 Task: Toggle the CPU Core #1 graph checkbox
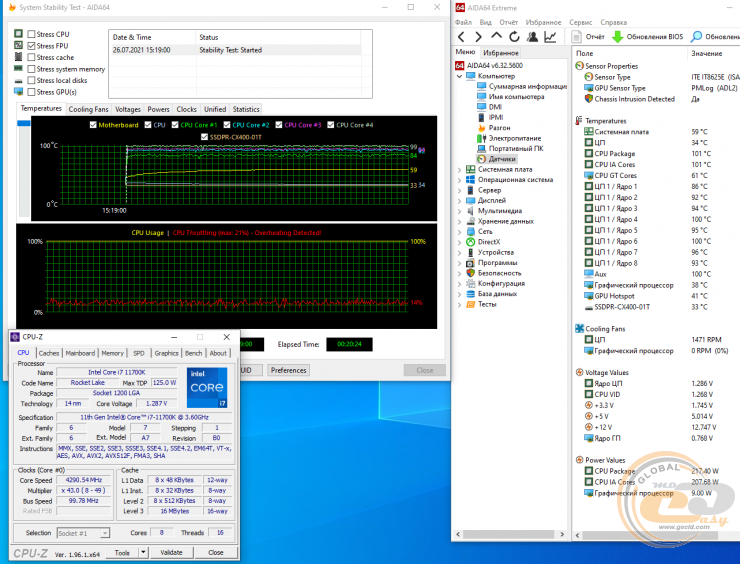tap(175, 125)
